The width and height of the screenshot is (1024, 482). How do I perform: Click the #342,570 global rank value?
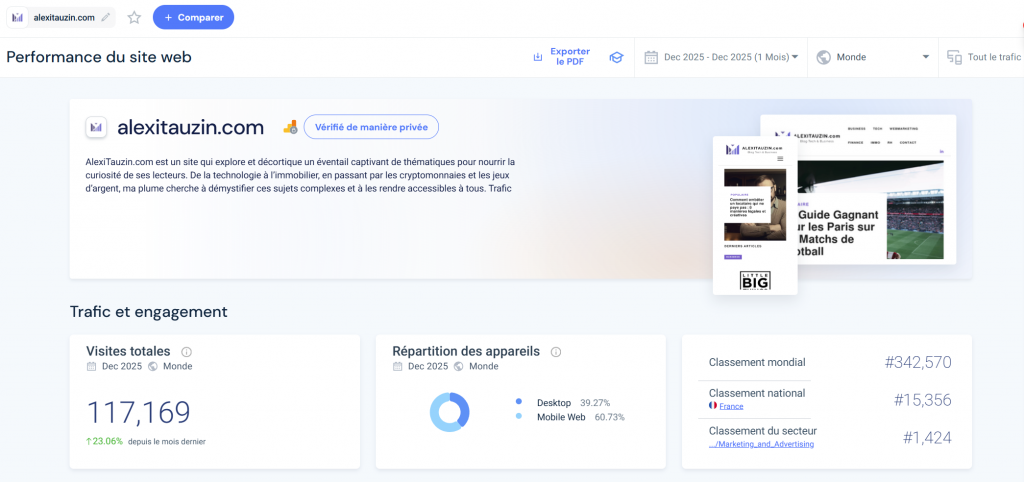point(918,362)
